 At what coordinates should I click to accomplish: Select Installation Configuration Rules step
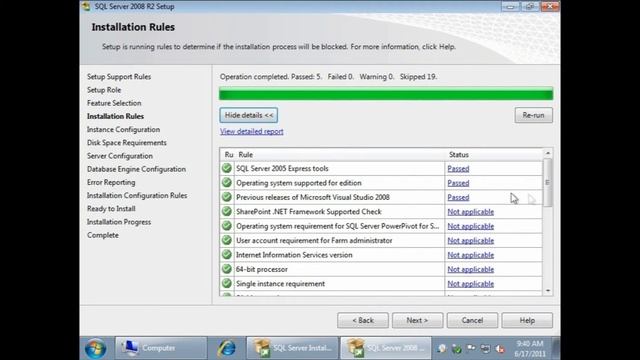(x=137, y=196)
